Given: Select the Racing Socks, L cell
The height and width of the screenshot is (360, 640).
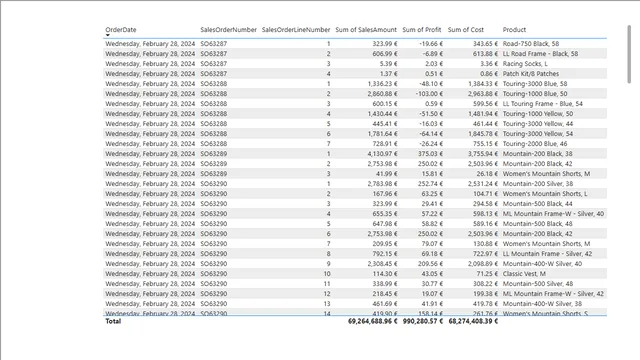Looking at the screenshot, I should click(525, 64).
